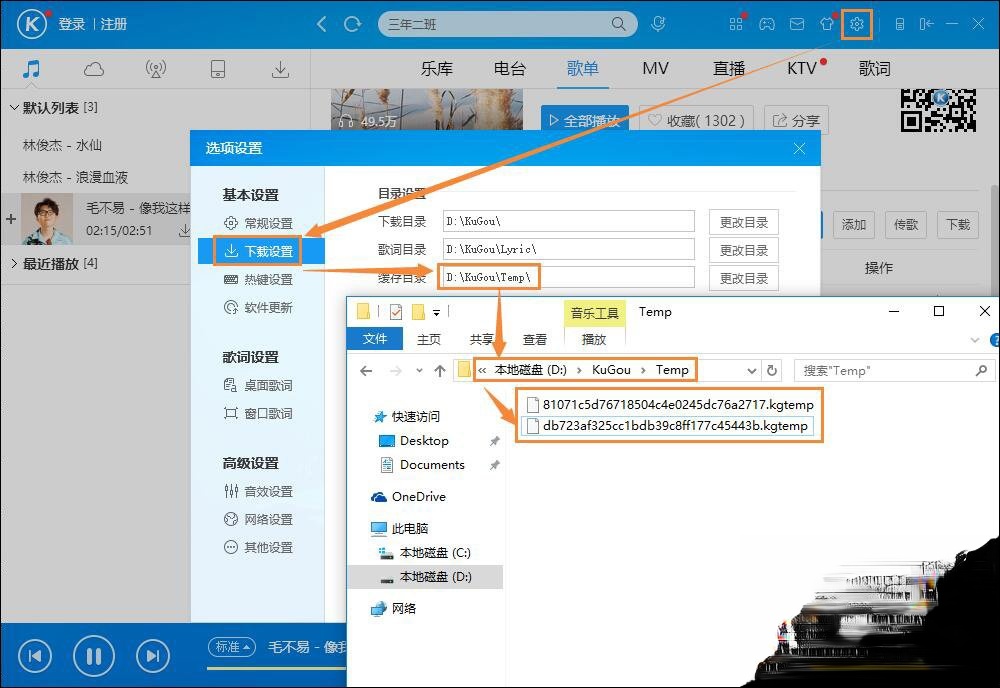Click the 收藏(1302) button
Viewport: 1000px width, 688px height.
pyautogui.click(x=695, y=119)
